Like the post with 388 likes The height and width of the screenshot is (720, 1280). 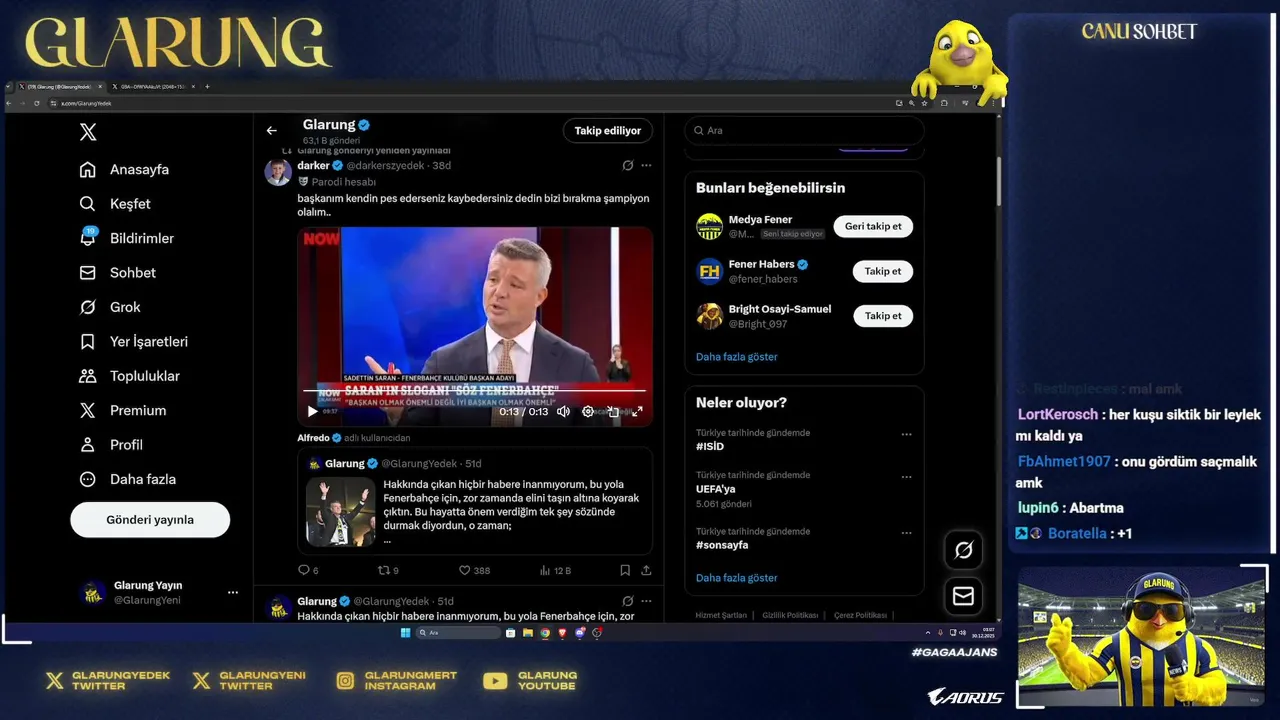coord(474,570)
